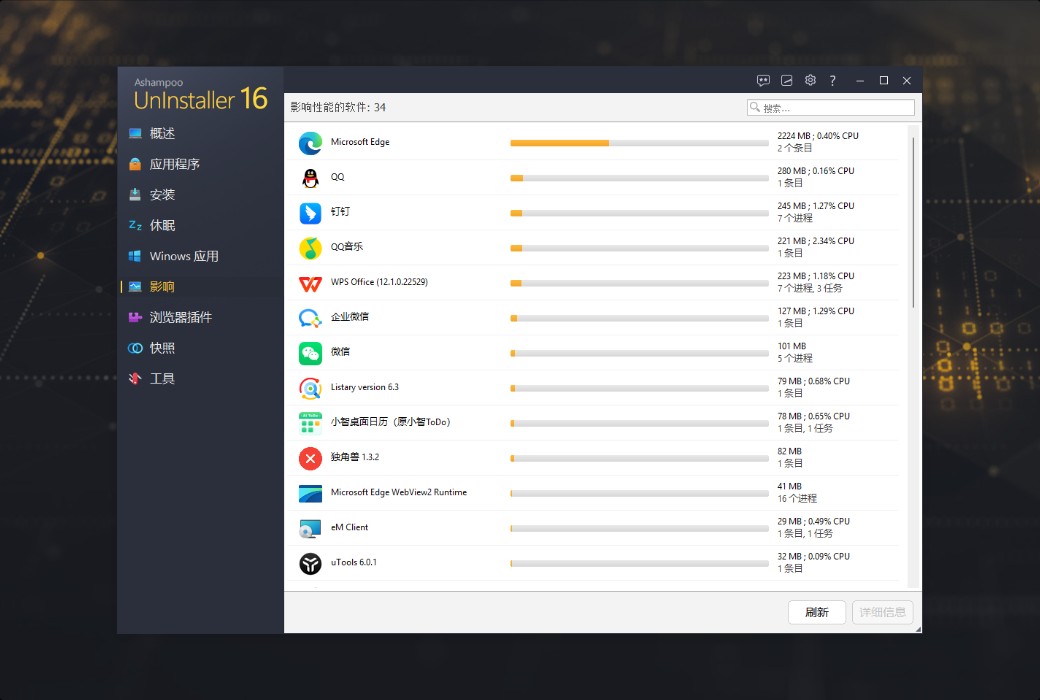Select the 企业微信 app icon
Screen dimensions: 1040x700
(310, 318)
